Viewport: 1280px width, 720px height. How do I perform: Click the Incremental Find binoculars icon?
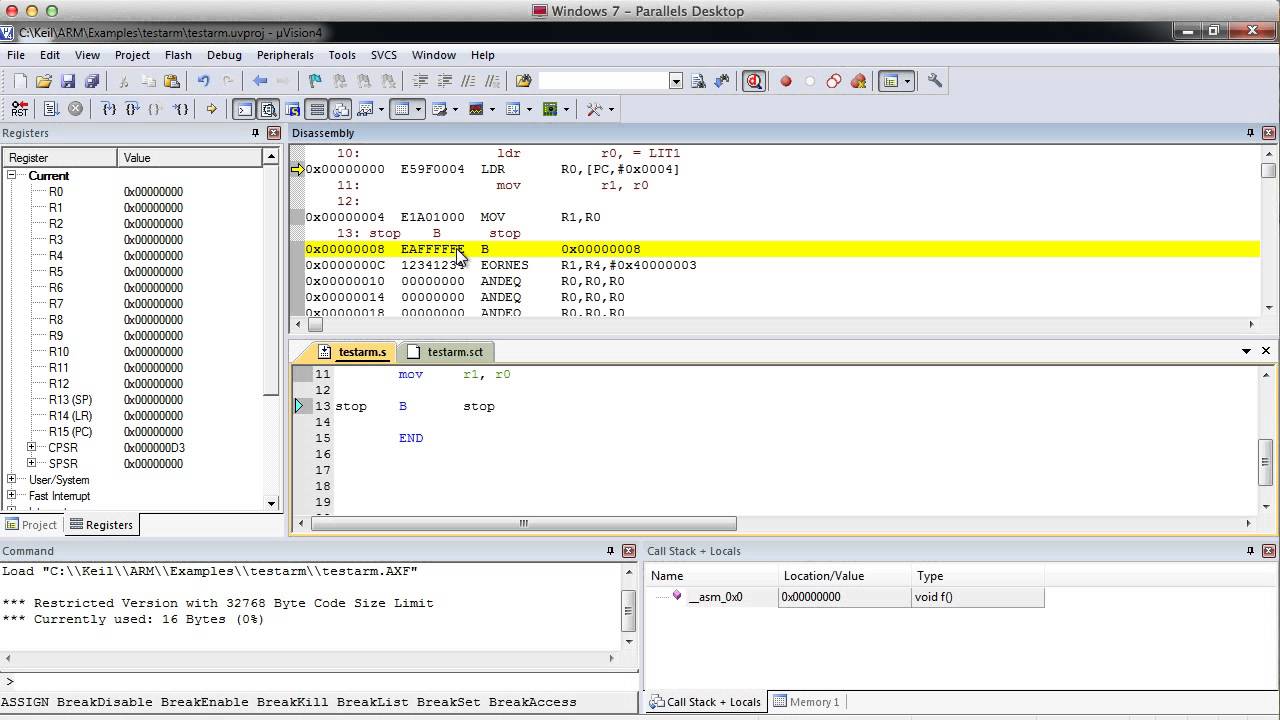point(722,81)
